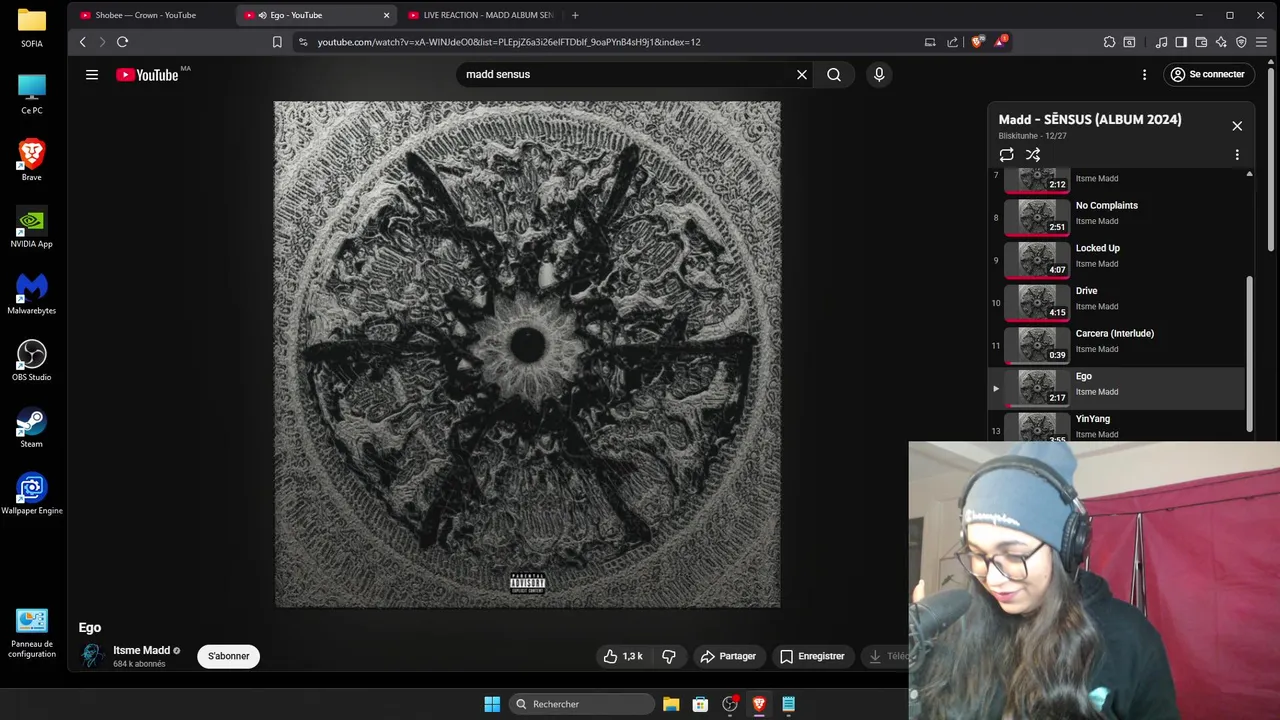The width and height of the screenshot is (1280, 720).
Task: Open the Brave Wallet icon
Action: pyautogui.click(x=1201, y=42)
